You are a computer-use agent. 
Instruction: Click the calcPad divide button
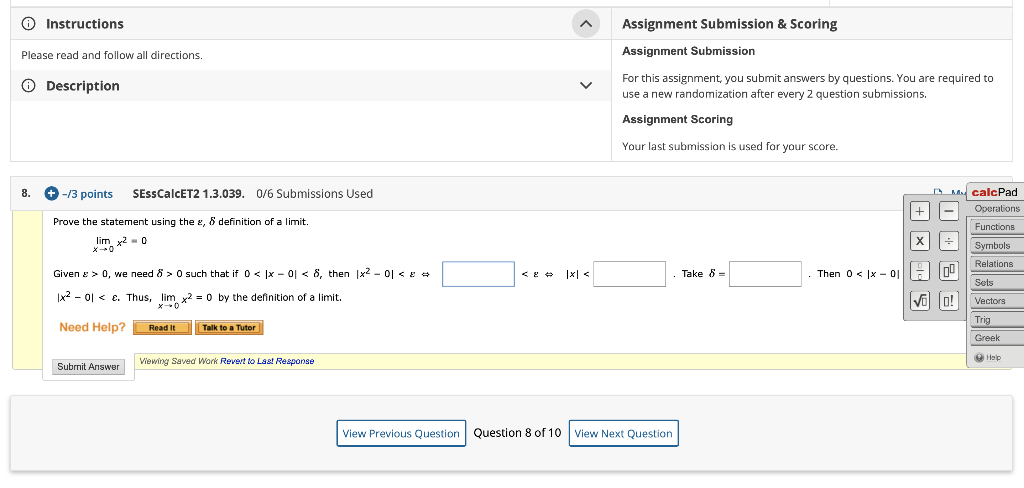pyautogui.click(x=949, y=241)
